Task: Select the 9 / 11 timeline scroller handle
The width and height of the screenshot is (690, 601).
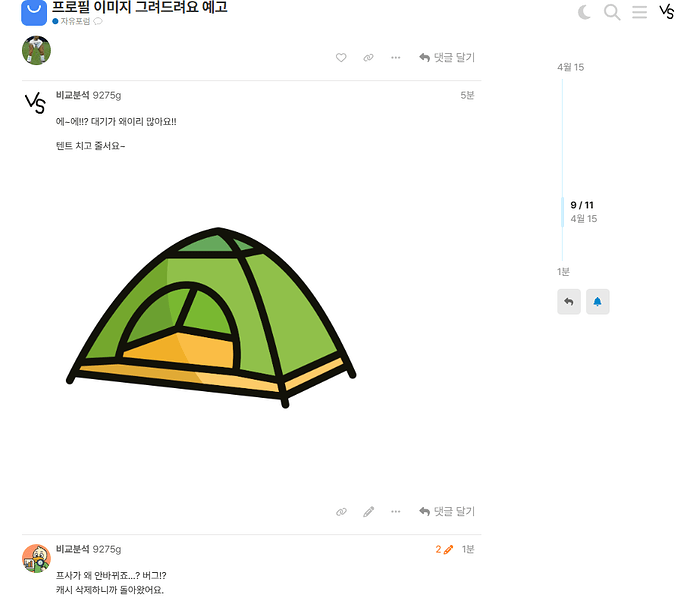Action: point(582,212)
